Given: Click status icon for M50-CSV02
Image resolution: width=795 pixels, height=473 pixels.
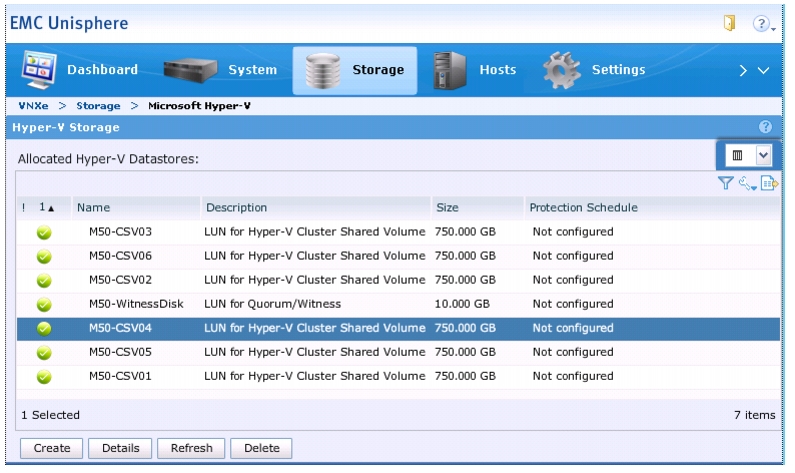Looking at the screenshot, I should pyautogui.click(x=44, y=280).
